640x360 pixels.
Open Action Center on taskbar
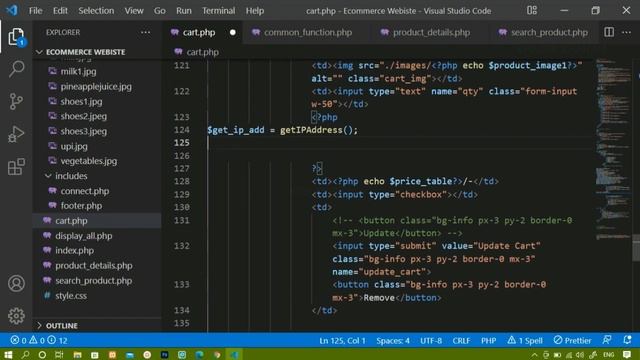tap(627, 355)
